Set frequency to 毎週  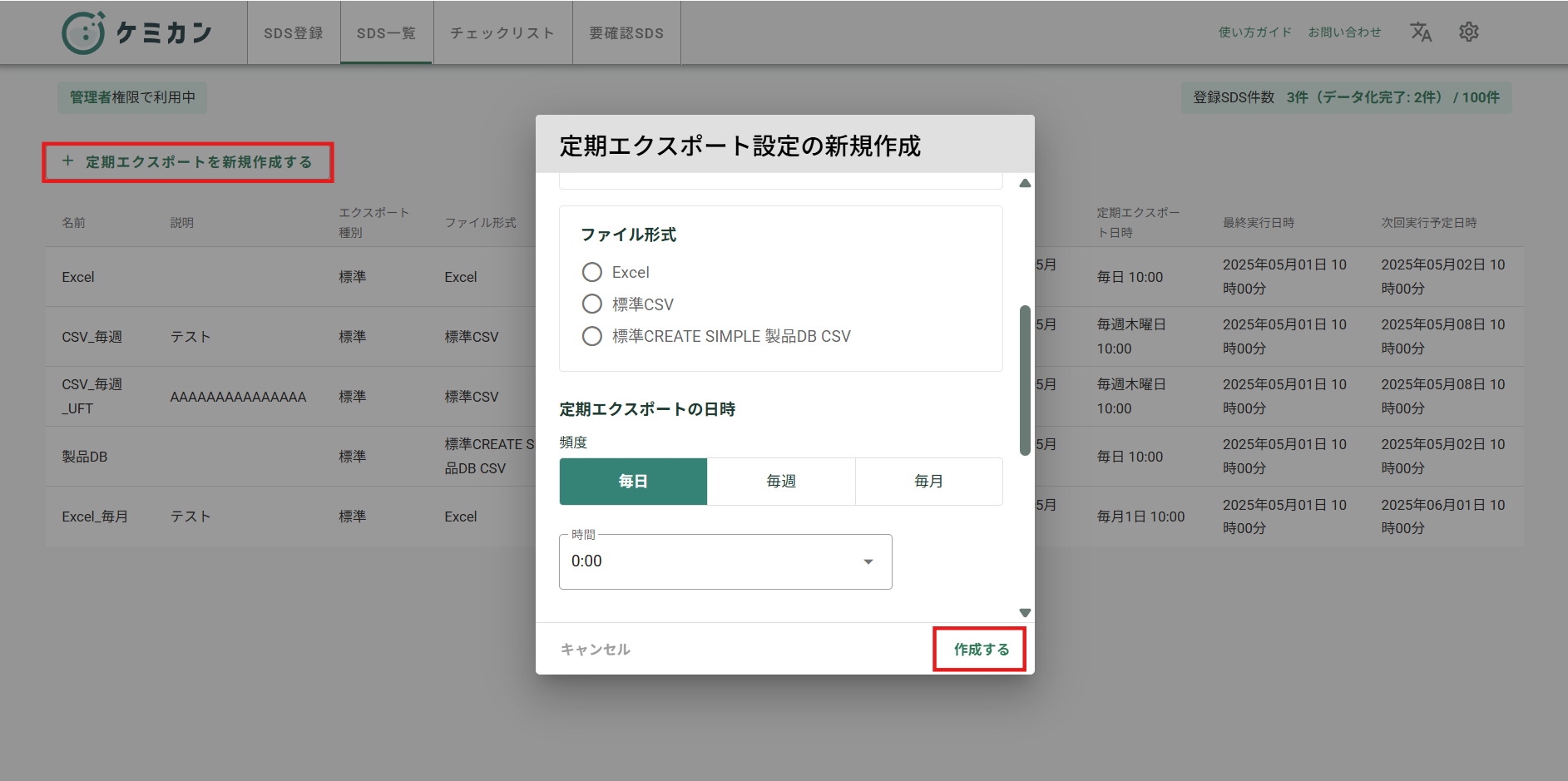click(781, 482)
